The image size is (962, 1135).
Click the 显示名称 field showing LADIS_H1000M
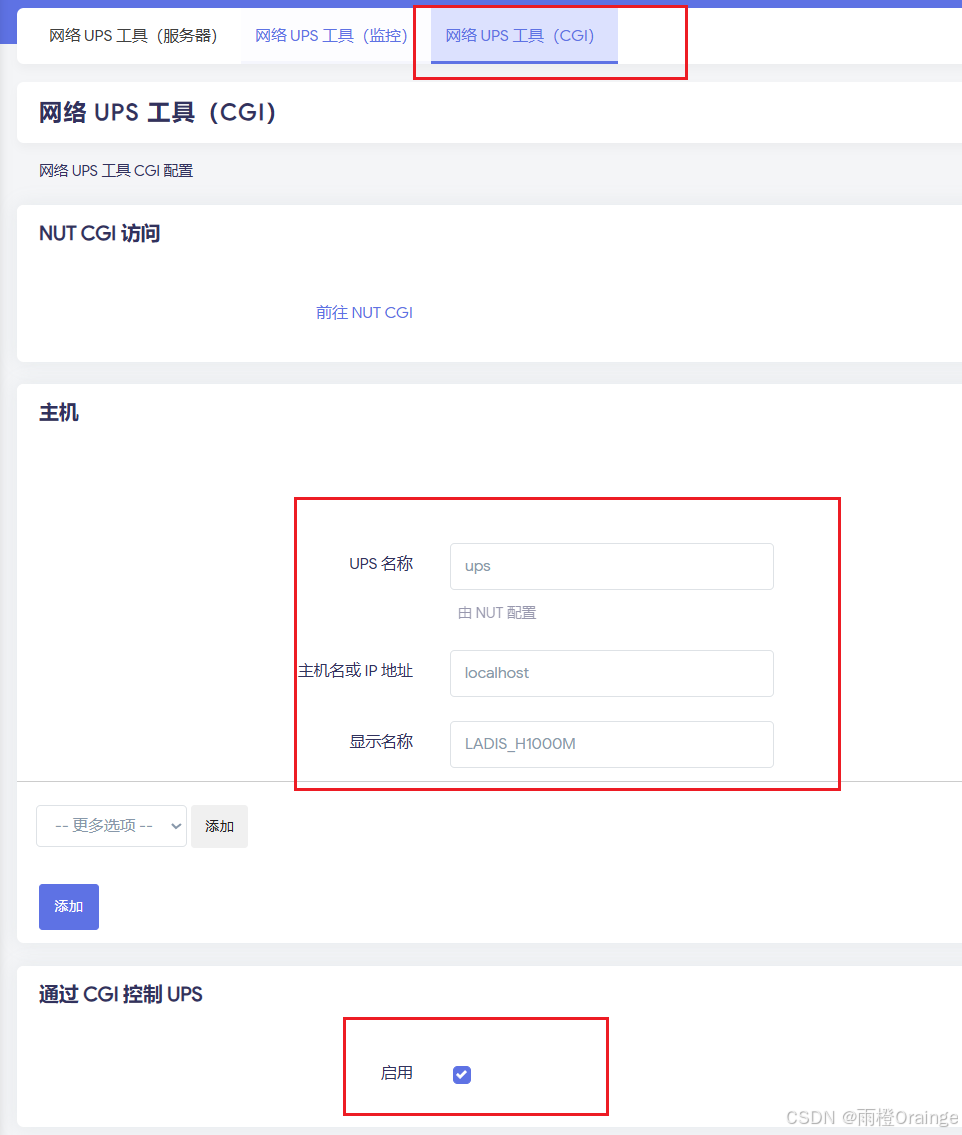(611, 744)
